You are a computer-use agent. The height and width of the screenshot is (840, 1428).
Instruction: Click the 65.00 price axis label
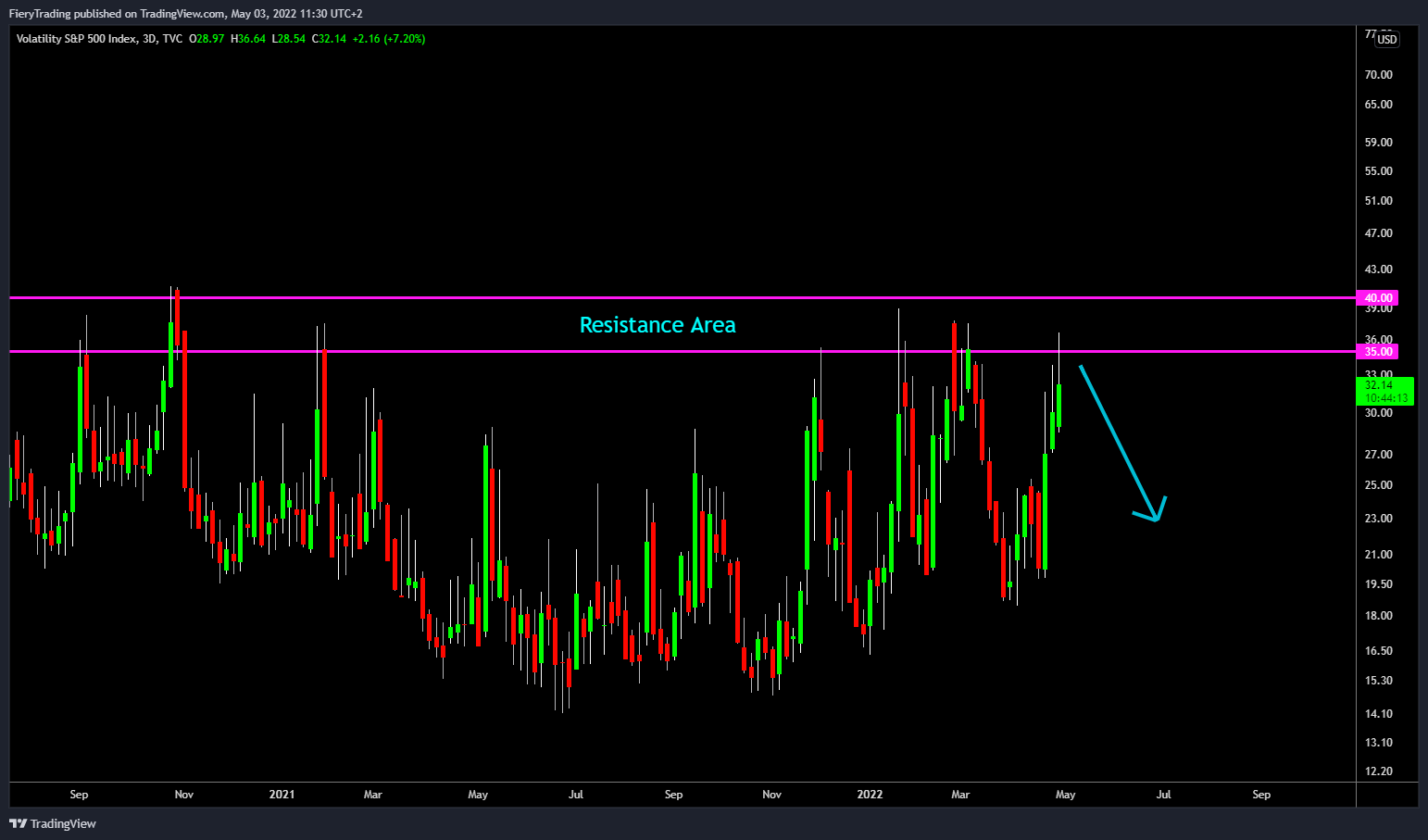pyautogui.click(x=1379, y=105)
